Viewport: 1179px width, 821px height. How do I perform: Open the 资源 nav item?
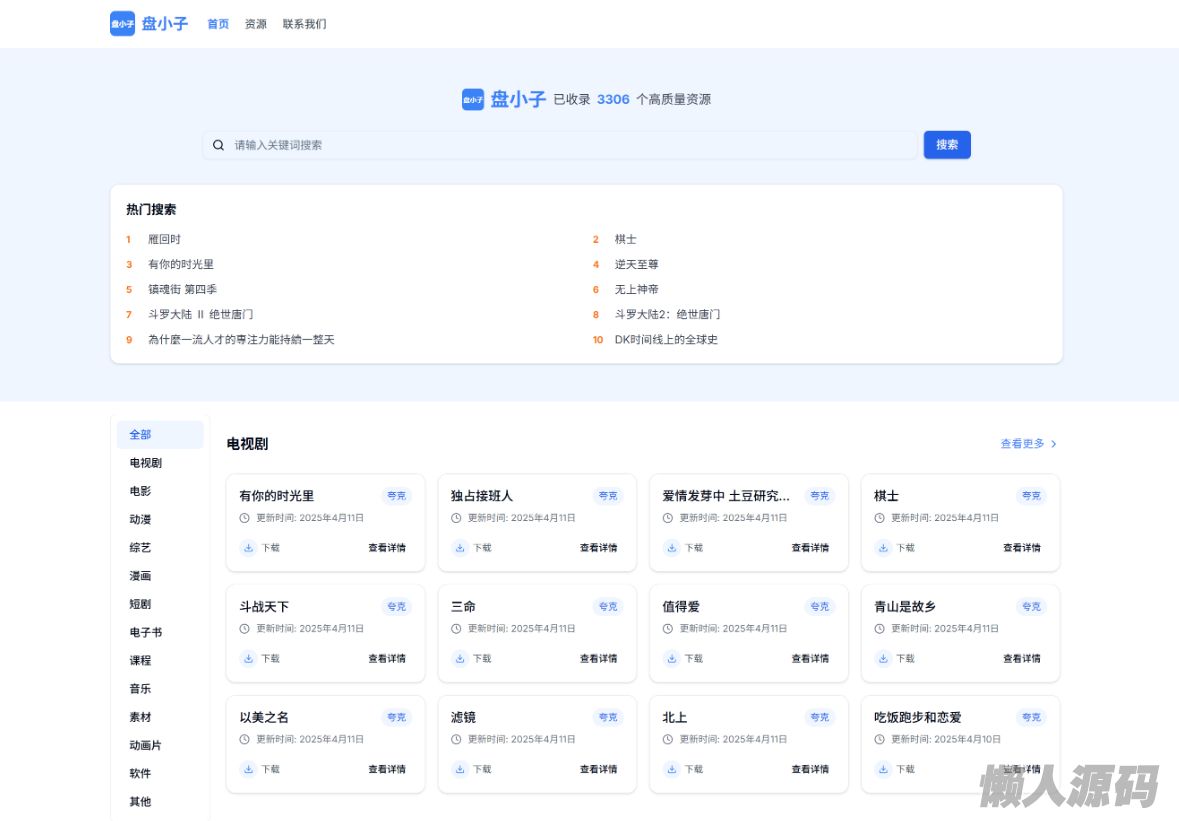point(256,24)
